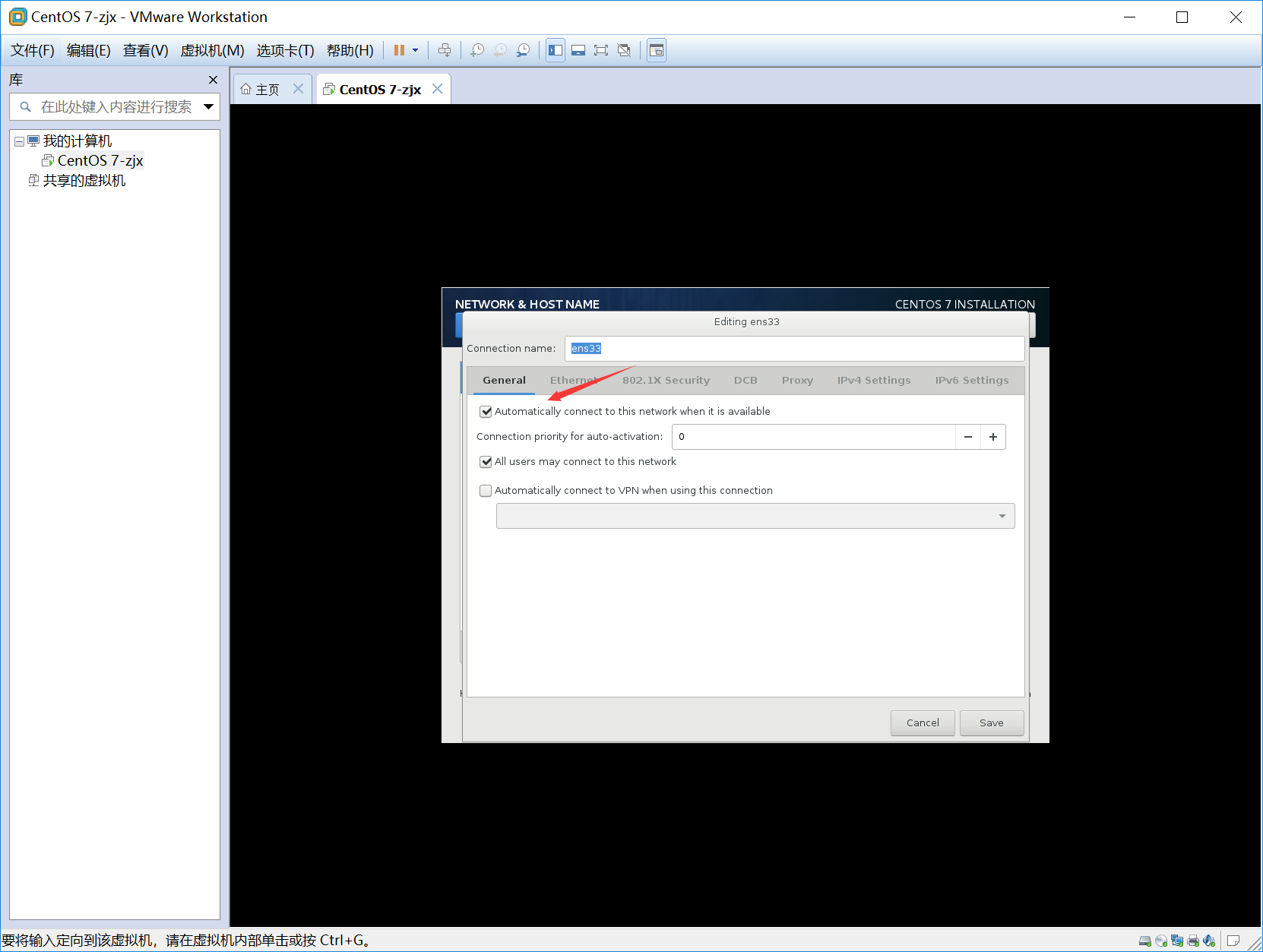Click the CD/DVD drive status icon

pos(1161,941)
